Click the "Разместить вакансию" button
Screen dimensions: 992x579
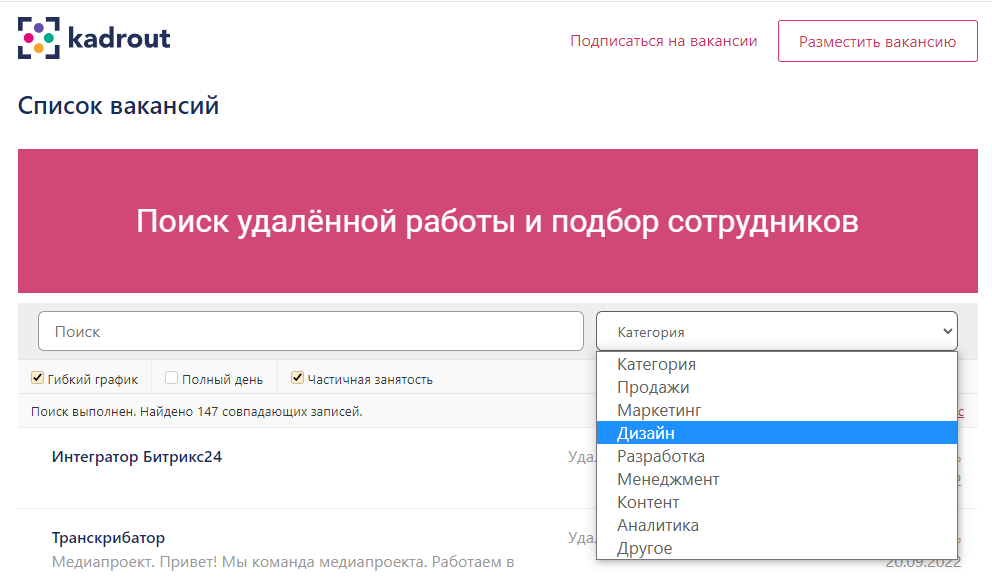point(877,41)
